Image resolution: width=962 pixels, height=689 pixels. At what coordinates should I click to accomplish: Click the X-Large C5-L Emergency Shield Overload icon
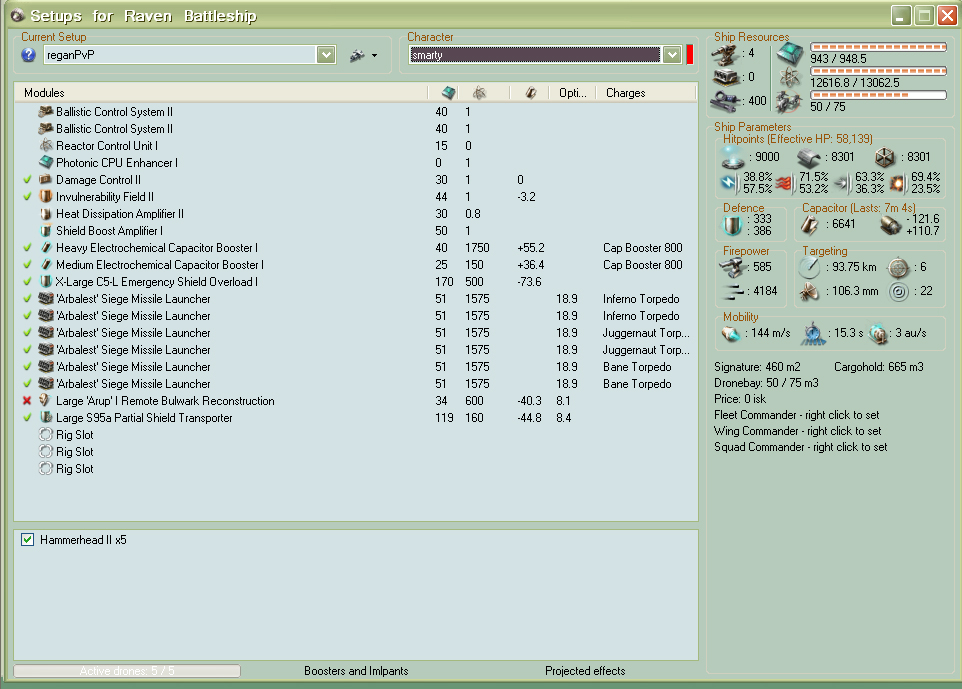45,282
